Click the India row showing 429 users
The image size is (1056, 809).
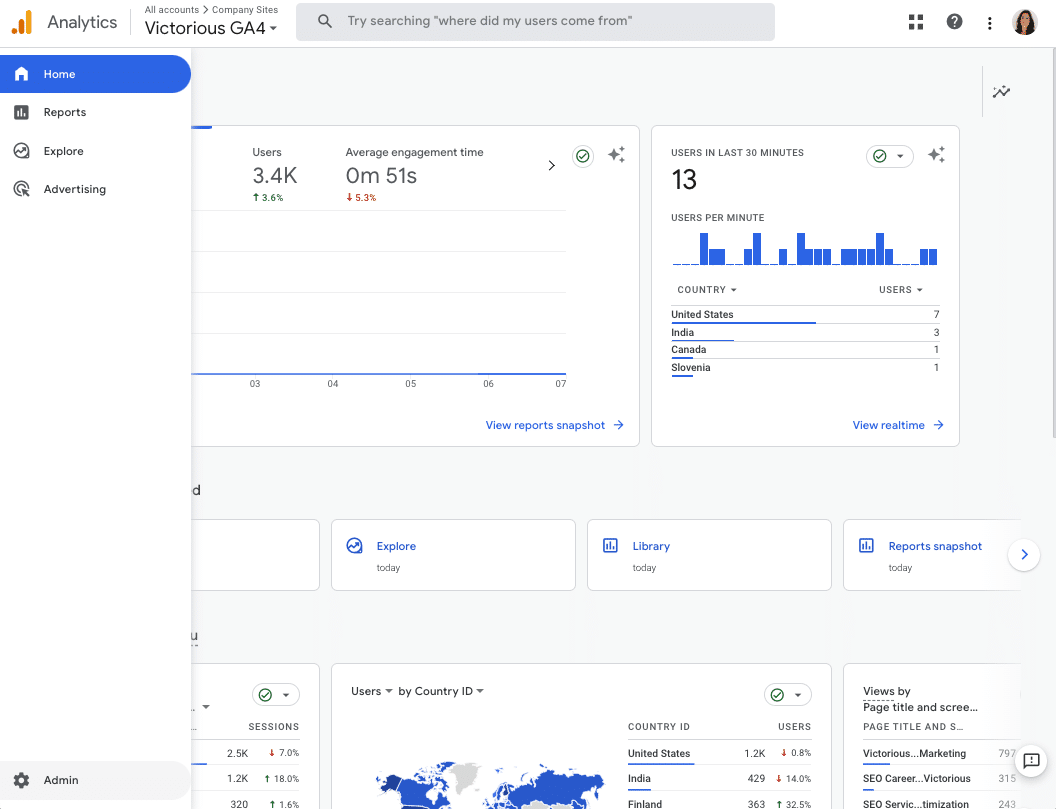coord(719,779)
